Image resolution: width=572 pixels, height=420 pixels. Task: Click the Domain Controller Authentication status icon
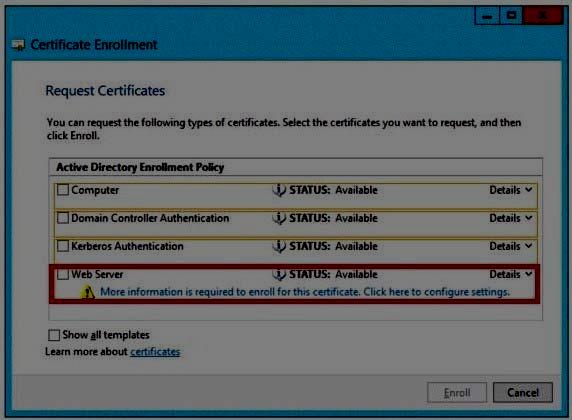point(279,218)
